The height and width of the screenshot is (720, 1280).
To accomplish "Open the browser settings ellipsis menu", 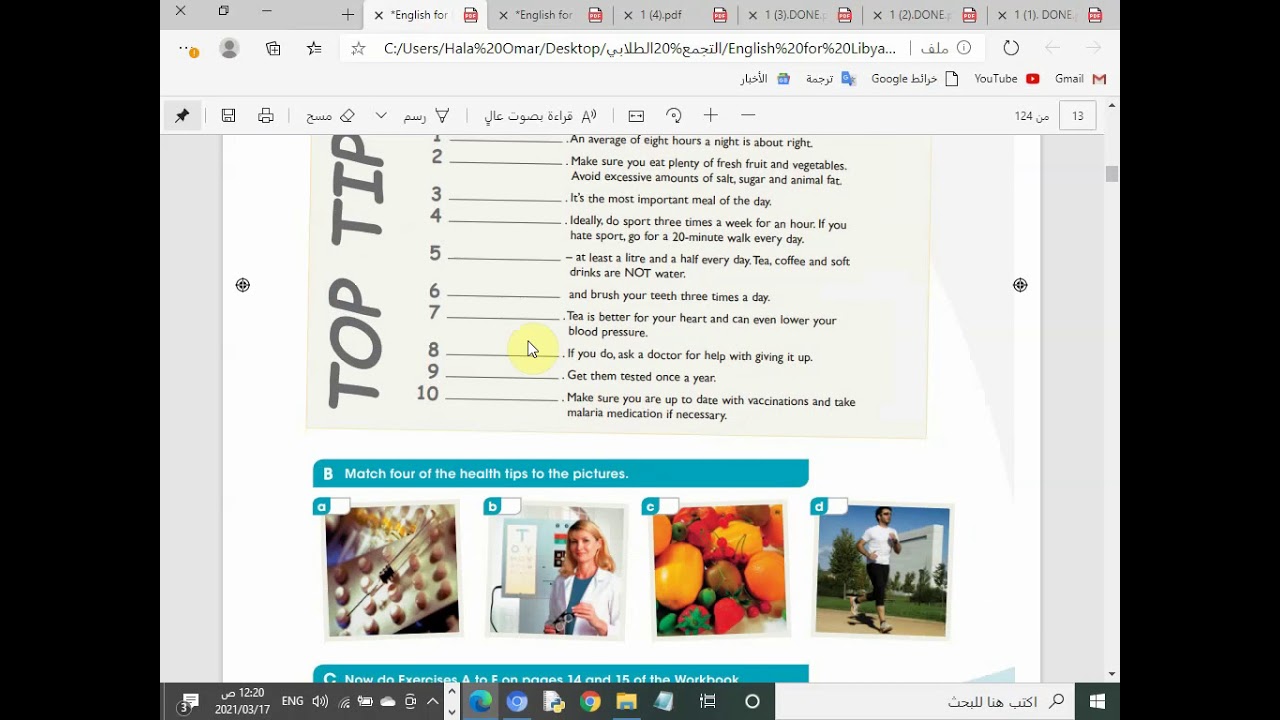I will (x=188, y=48).
